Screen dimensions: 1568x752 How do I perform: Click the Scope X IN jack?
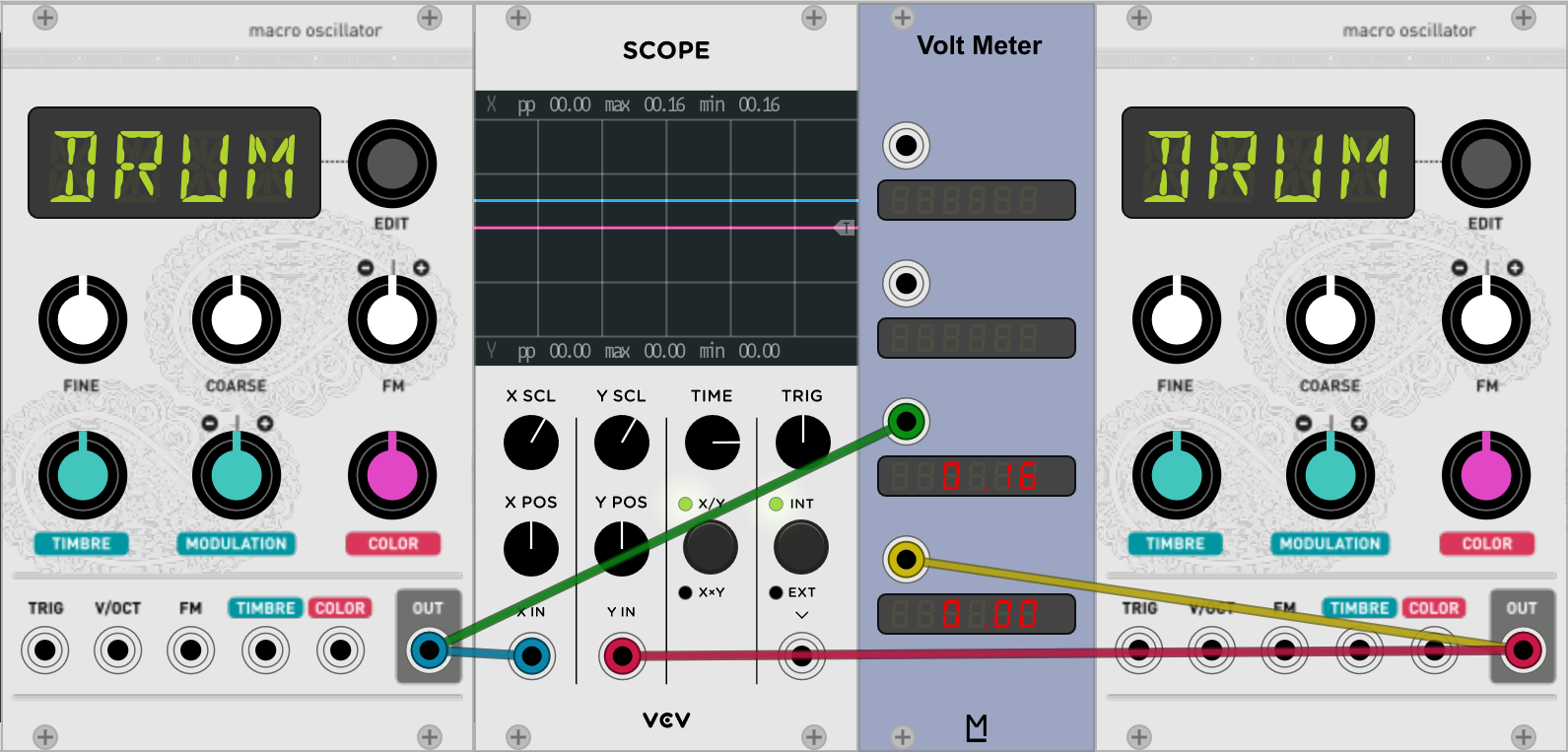[x=532, y=656]
